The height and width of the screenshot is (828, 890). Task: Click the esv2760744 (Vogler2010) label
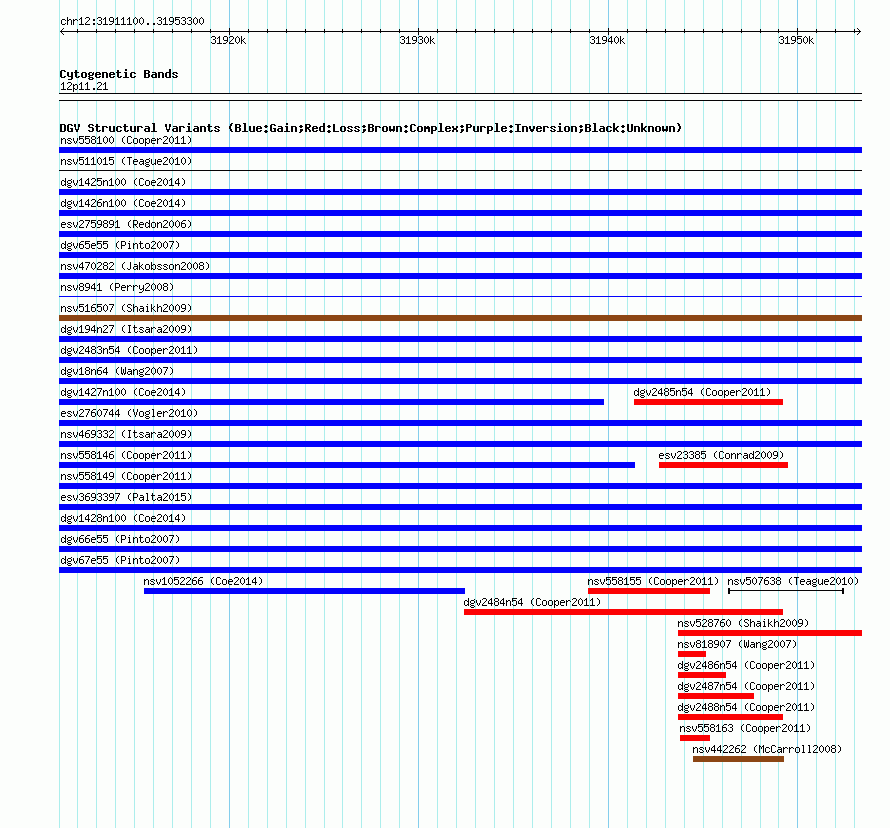(x=129, y=413)
